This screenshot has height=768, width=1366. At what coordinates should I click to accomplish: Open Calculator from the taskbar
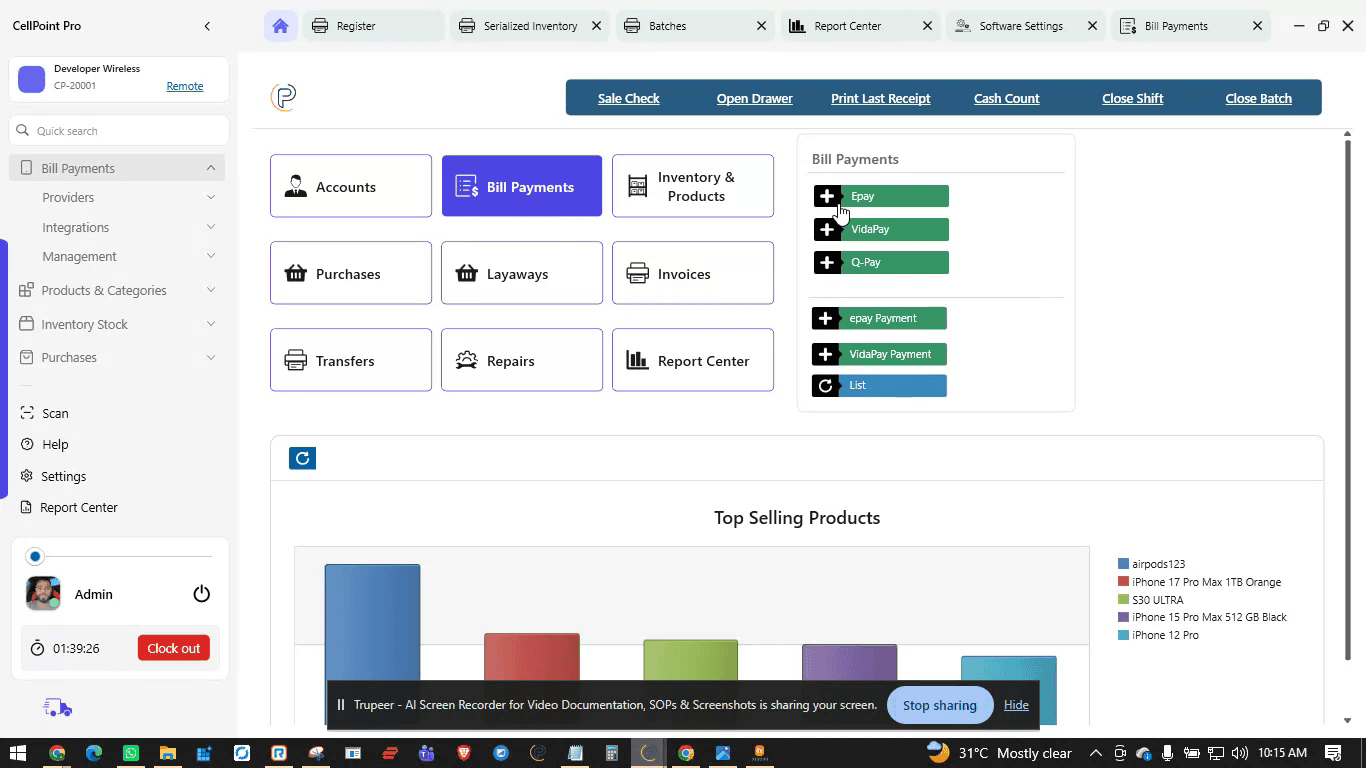[x=612, y=753]
